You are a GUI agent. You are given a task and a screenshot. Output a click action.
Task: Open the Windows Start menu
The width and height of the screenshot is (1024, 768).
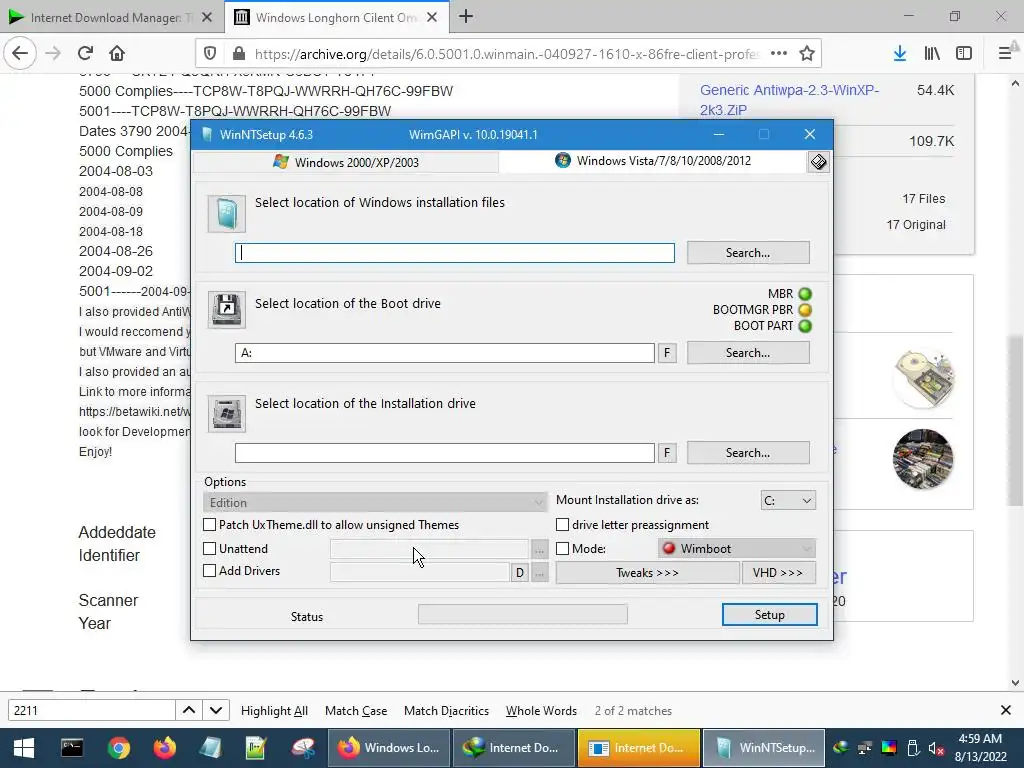[x=24, y=748]
